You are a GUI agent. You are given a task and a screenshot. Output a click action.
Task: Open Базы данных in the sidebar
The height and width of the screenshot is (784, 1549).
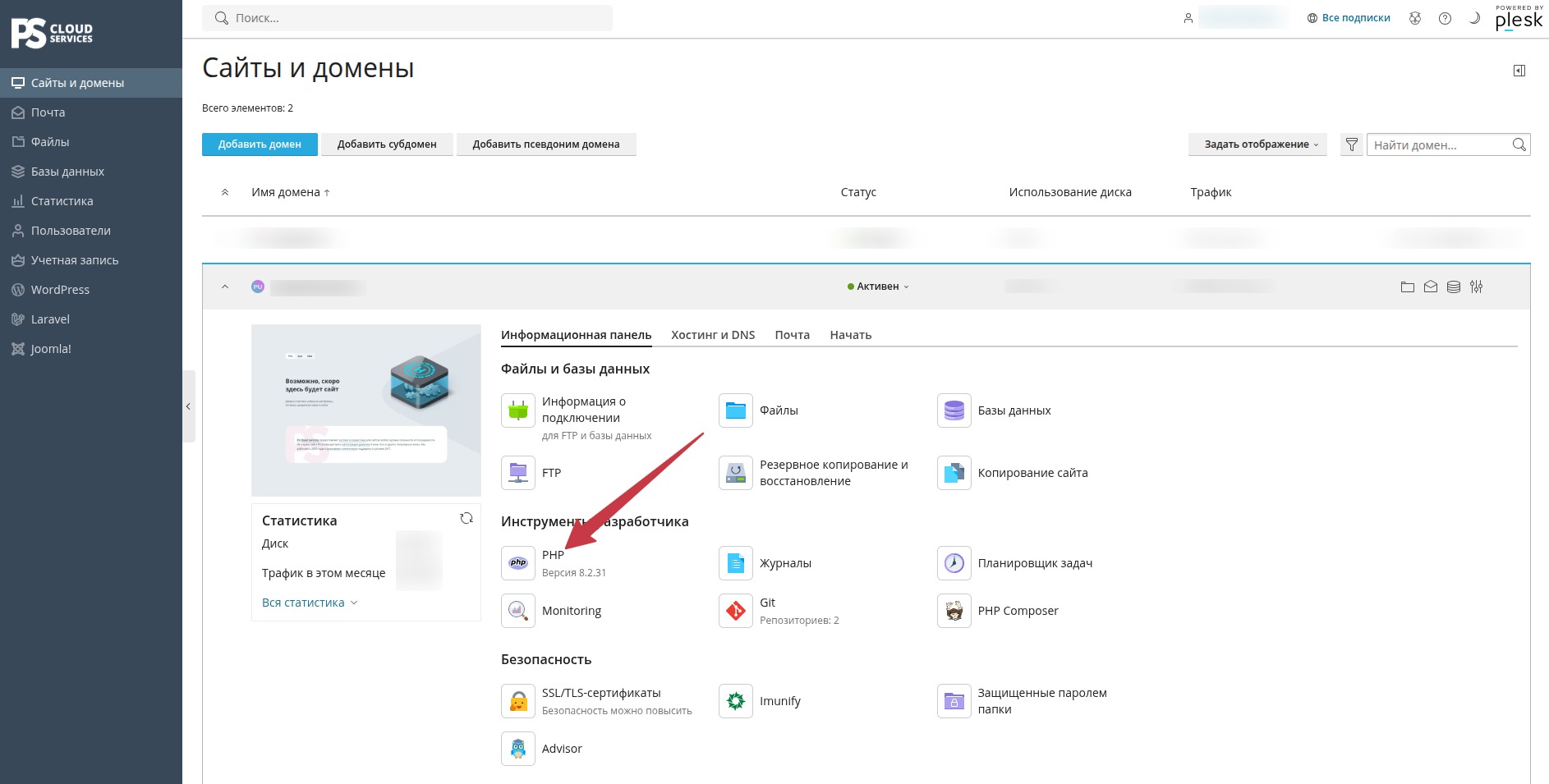click(x=91, y=172)
